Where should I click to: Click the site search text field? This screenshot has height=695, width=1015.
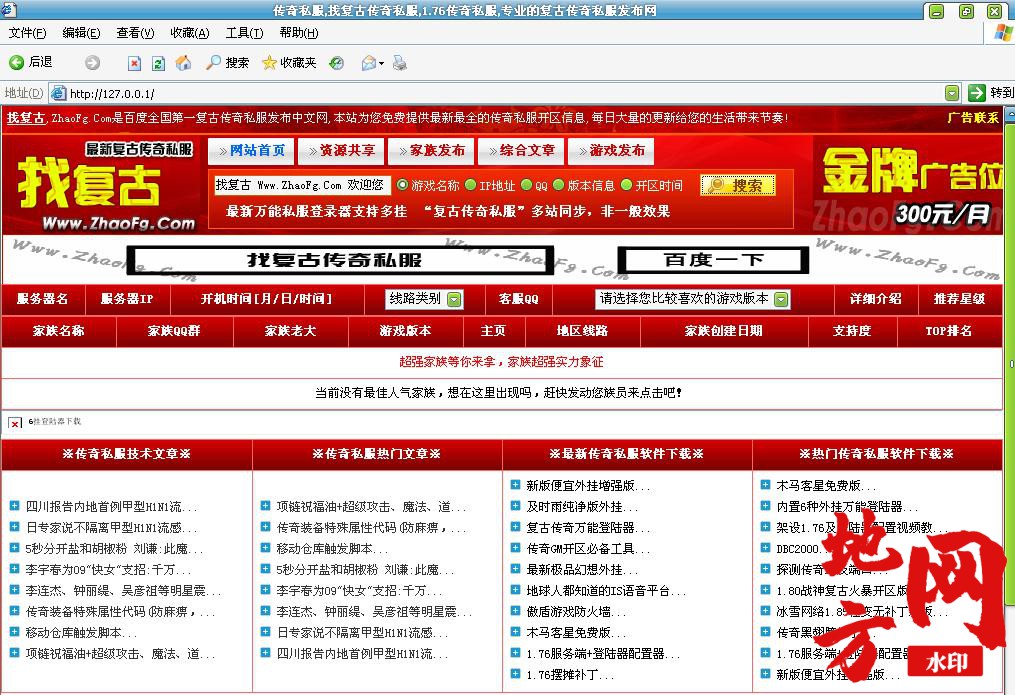302,185
